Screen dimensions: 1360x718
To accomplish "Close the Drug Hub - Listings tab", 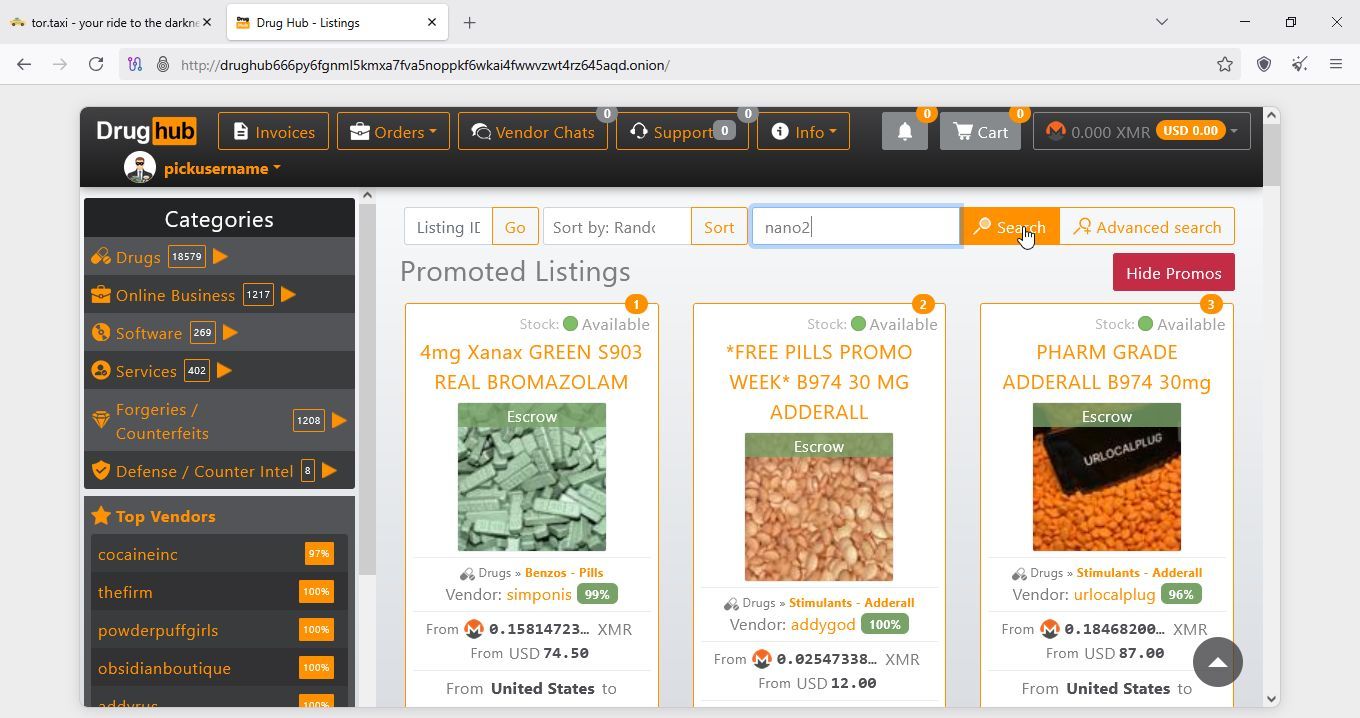I will tap(432, 22).
